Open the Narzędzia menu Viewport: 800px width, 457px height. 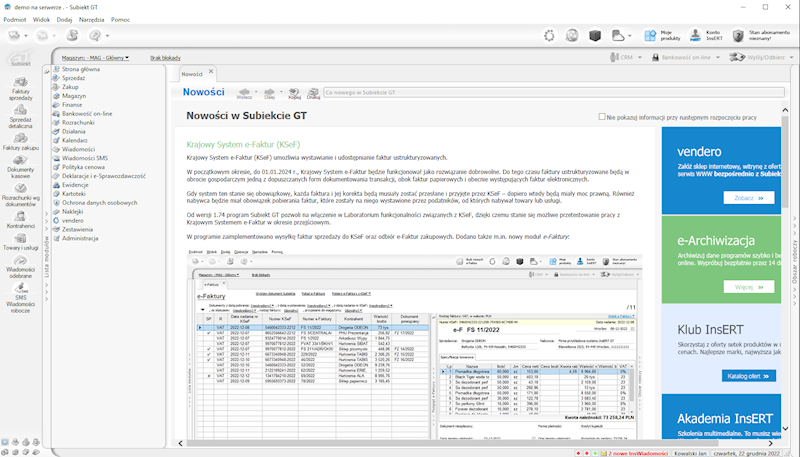tap(91, 19)
